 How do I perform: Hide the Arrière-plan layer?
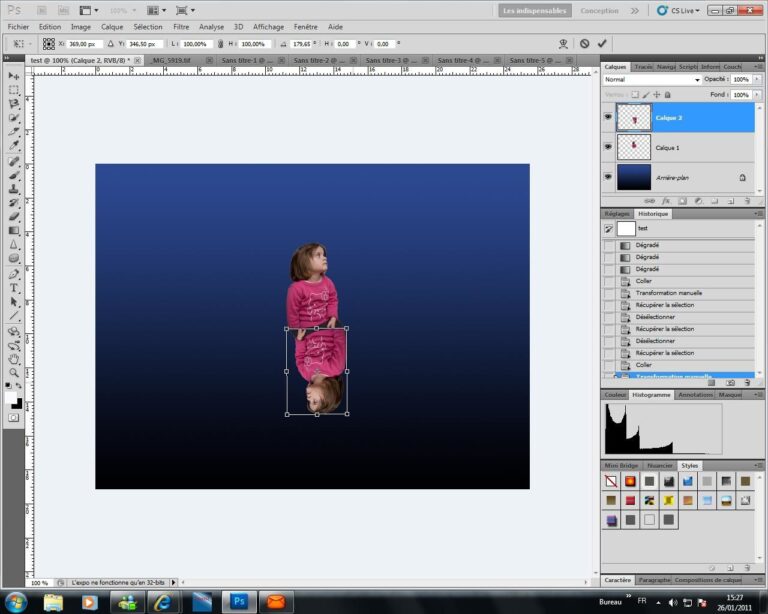[x=608, y=177]
